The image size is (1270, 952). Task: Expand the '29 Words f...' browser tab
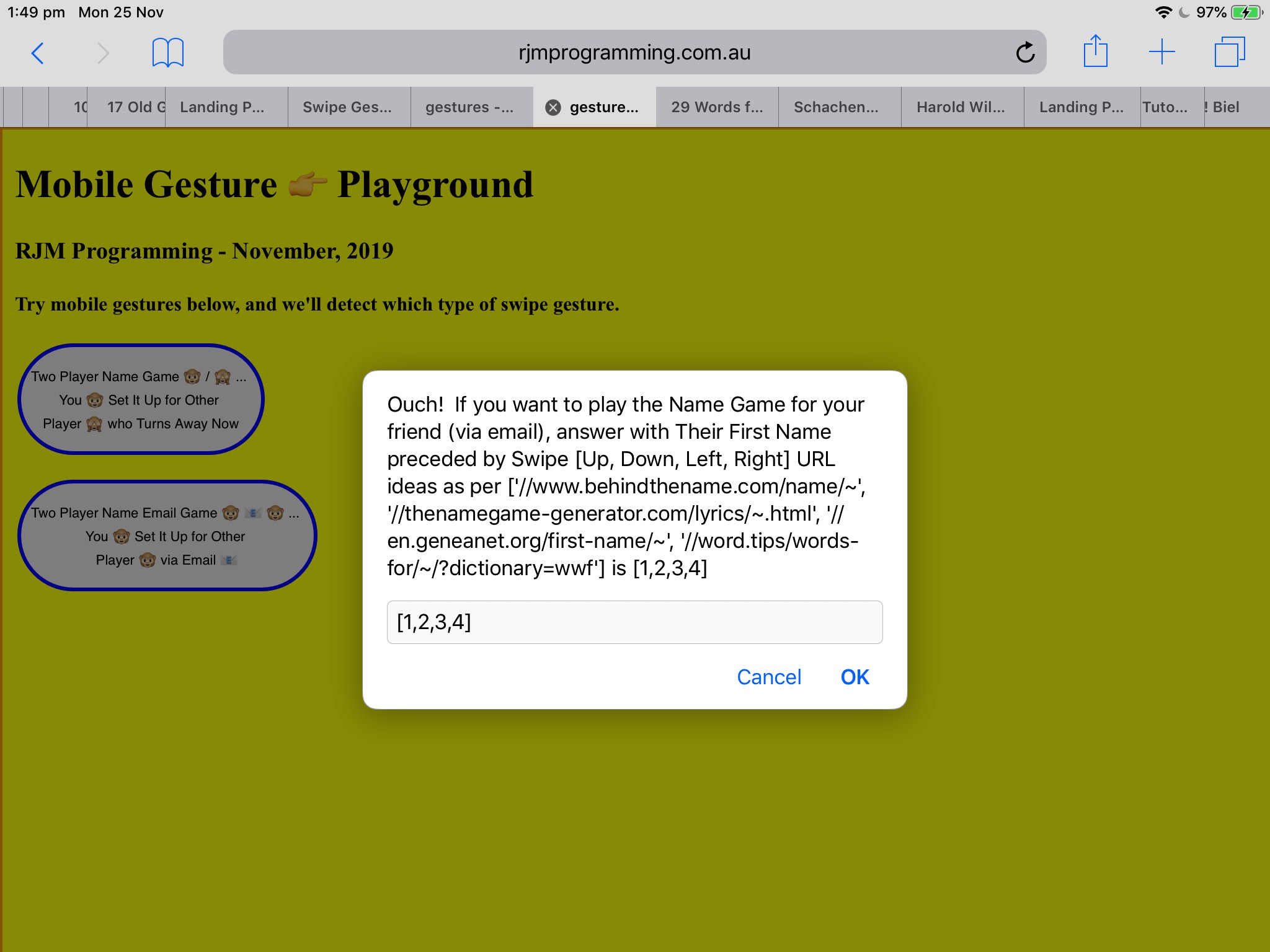click(717, 106)
